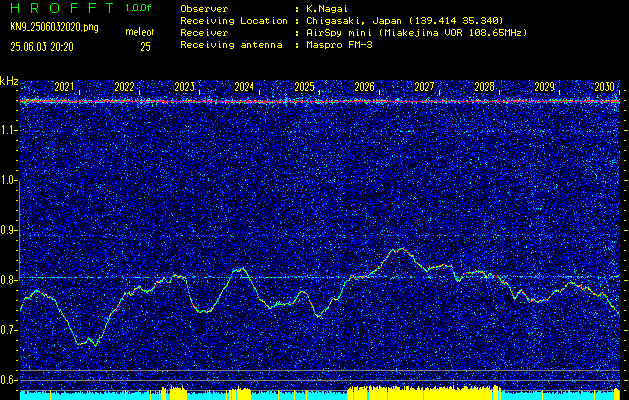The image size is (629, 400).
Task: Click the Receiving Location field label
Action: click(x=234, y=20)
